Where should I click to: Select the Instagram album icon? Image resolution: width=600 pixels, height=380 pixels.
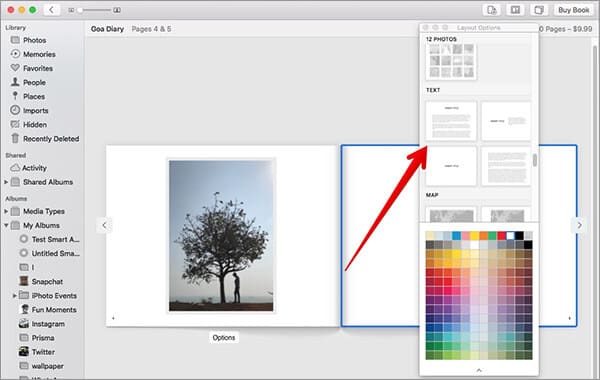(x=24, y=323)
